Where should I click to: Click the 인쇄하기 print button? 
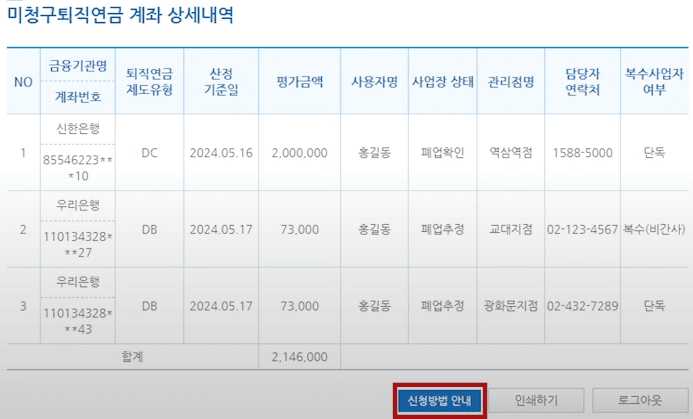coord(536,400)
